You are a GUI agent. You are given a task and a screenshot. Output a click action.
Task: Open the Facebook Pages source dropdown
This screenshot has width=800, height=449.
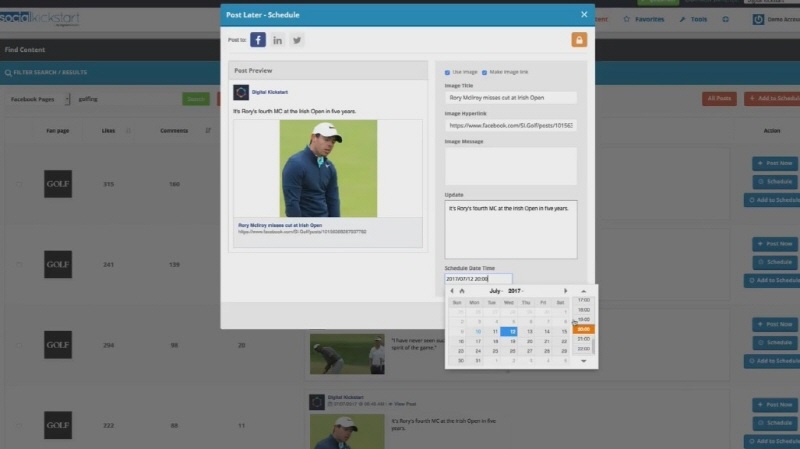[x=38, y=99]
